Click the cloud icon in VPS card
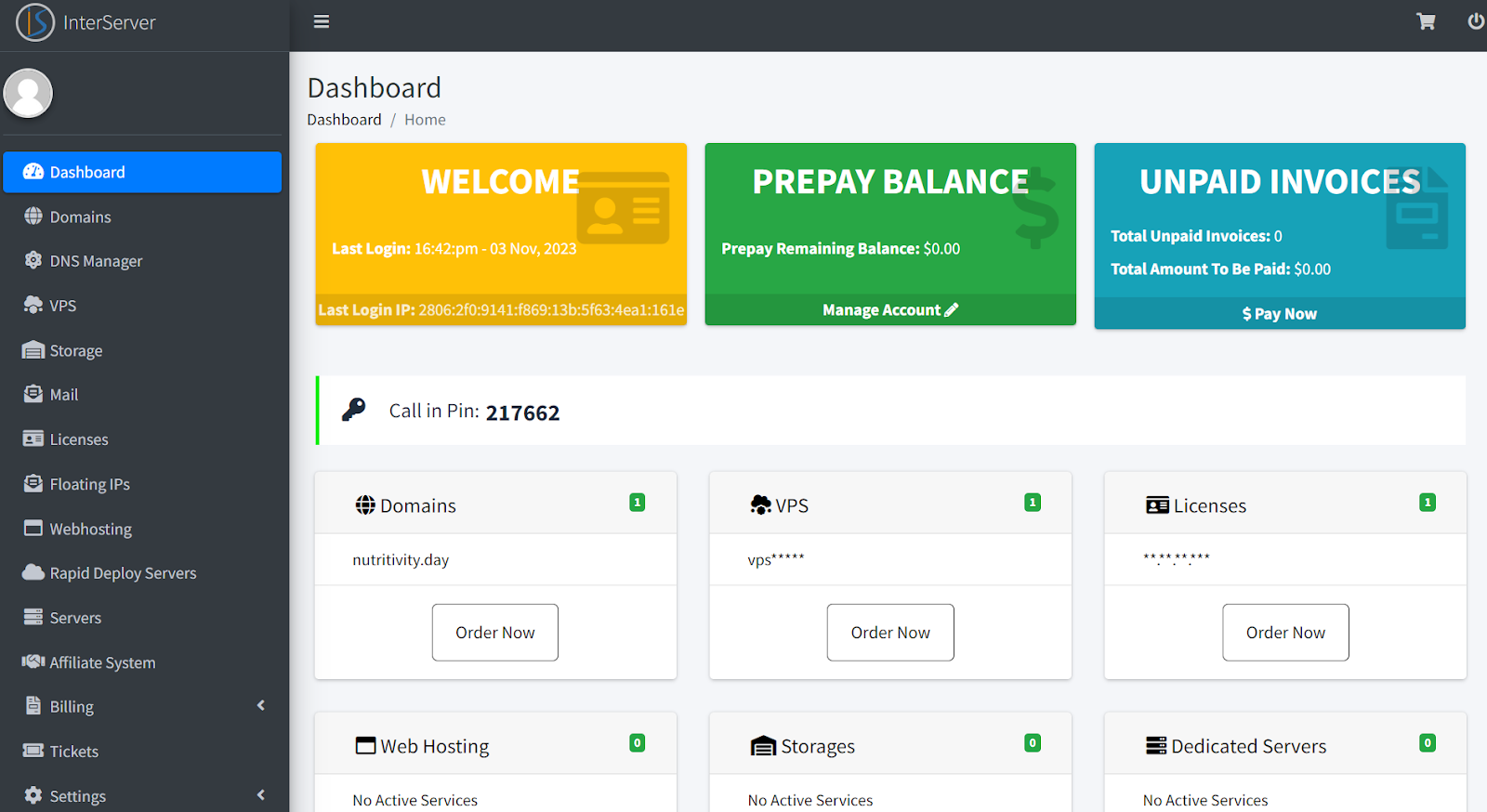The image size is (1487, 812). (x=761, y=504)
